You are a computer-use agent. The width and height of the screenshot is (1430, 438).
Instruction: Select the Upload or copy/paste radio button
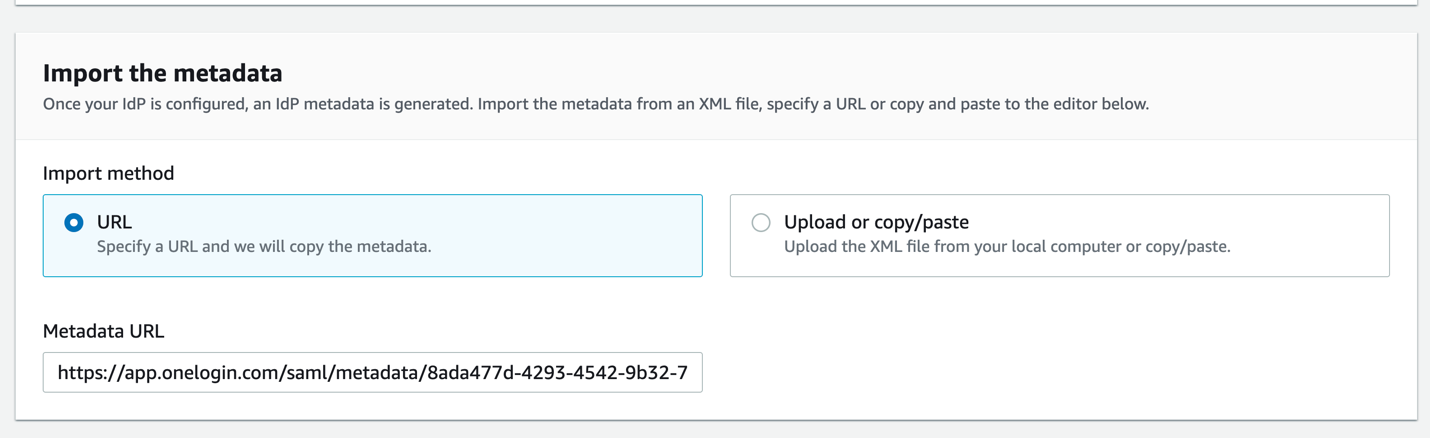pyautogui.click(x=761, y=223)
